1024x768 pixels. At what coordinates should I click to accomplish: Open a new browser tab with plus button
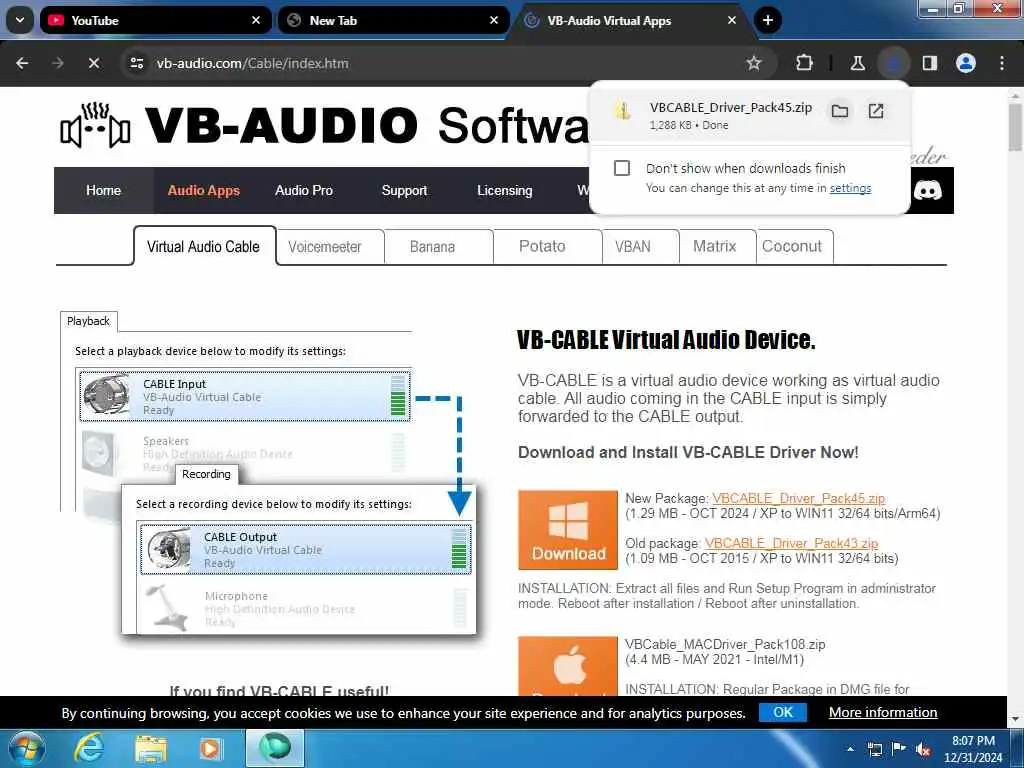click(x=768, y=20)
